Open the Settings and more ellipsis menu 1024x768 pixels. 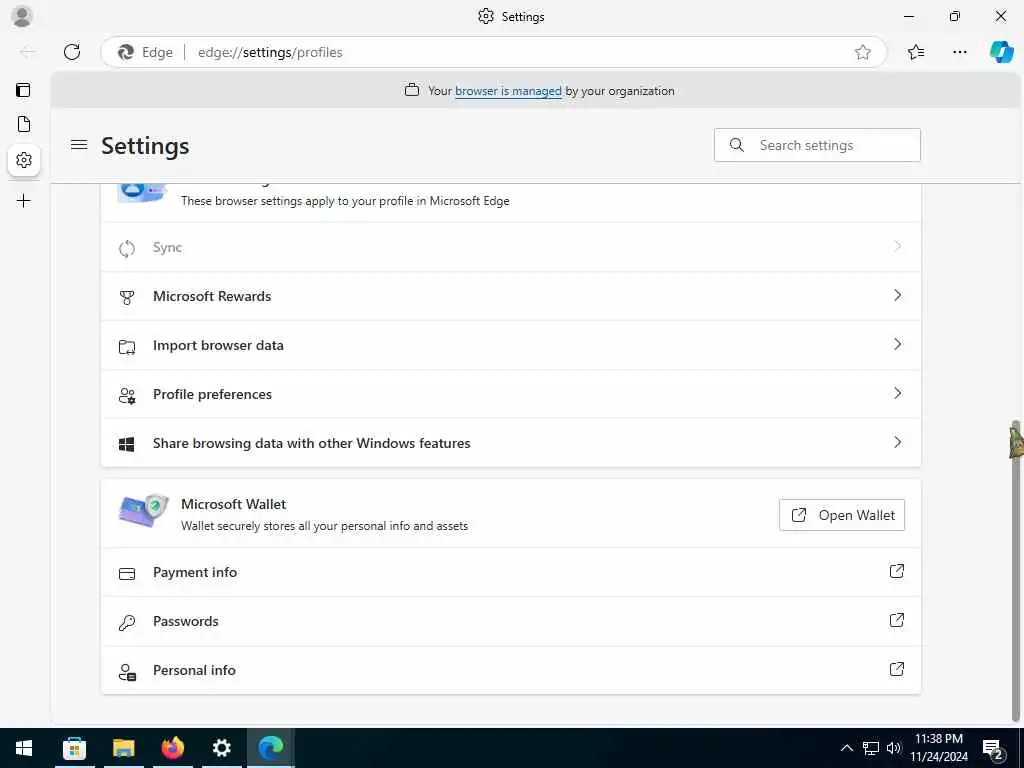click(959, 52)
